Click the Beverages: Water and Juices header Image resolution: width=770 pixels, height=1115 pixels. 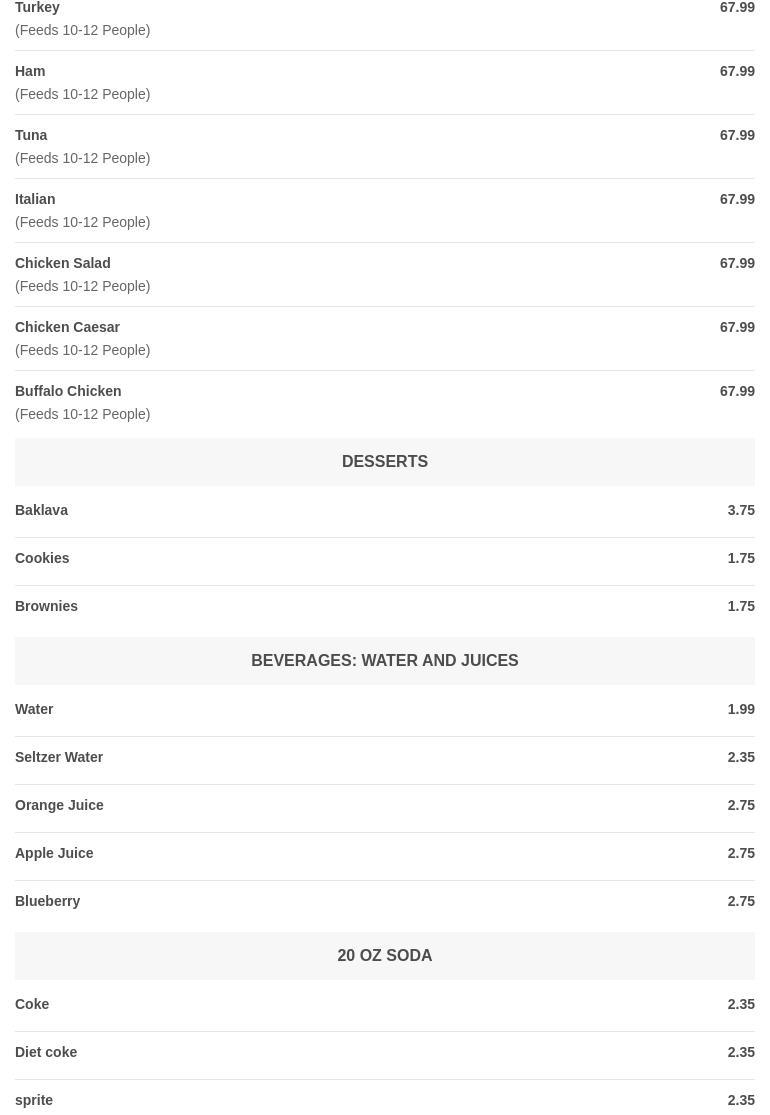[384, 660]
